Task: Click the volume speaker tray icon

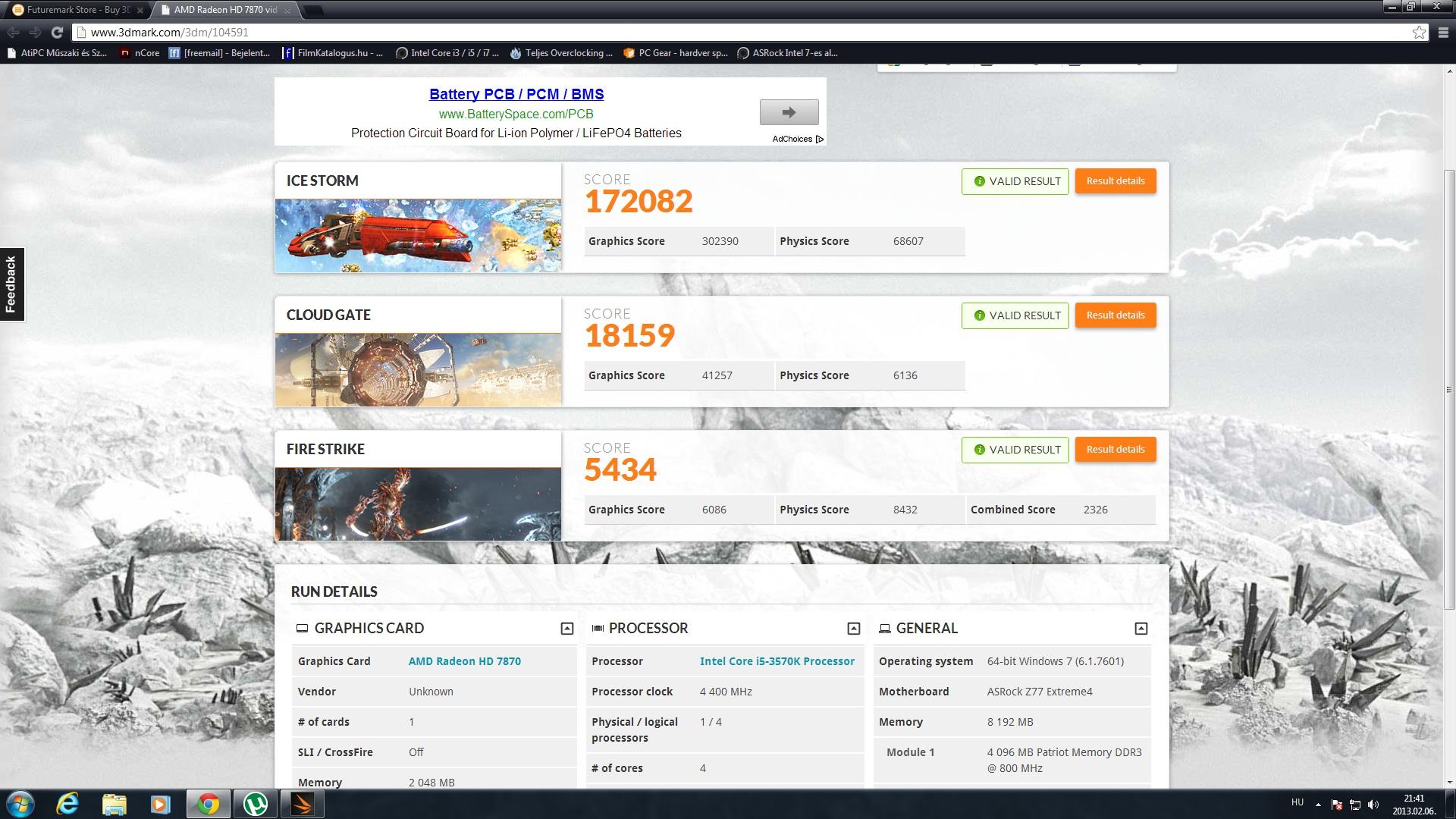Action: [1373, 805]
